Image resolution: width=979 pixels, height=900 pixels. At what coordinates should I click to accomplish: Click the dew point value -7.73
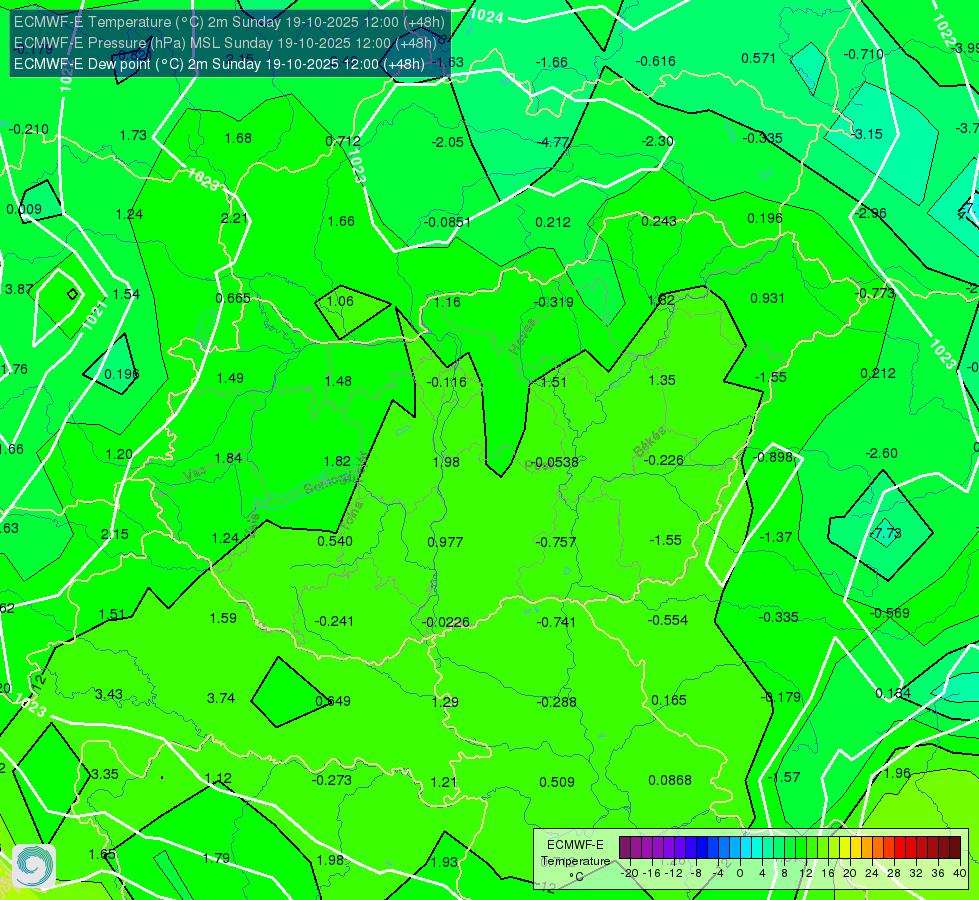pyautogui.click(x=886, y=533)
